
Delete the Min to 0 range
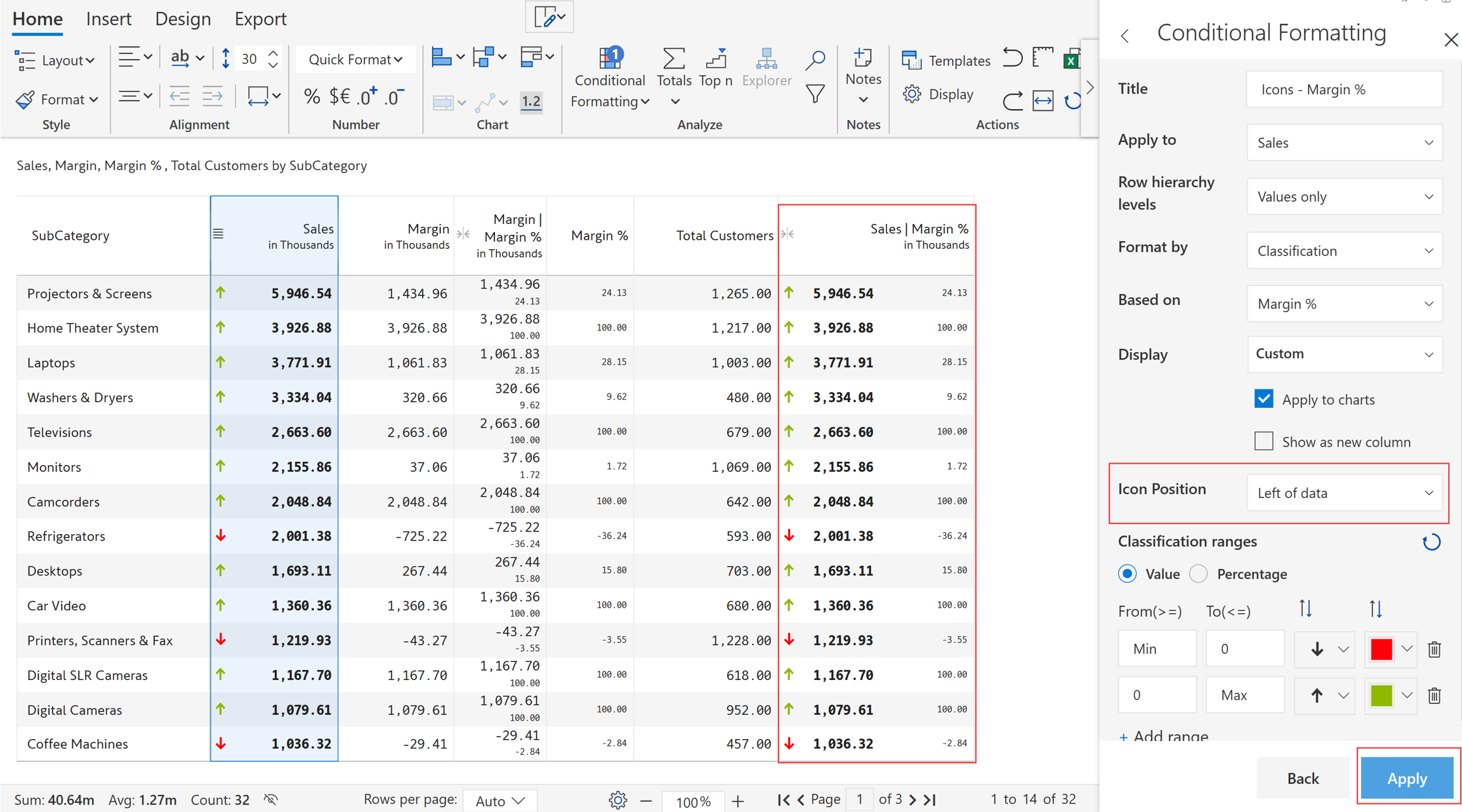pyautogui.click(x=1434, y=649)
